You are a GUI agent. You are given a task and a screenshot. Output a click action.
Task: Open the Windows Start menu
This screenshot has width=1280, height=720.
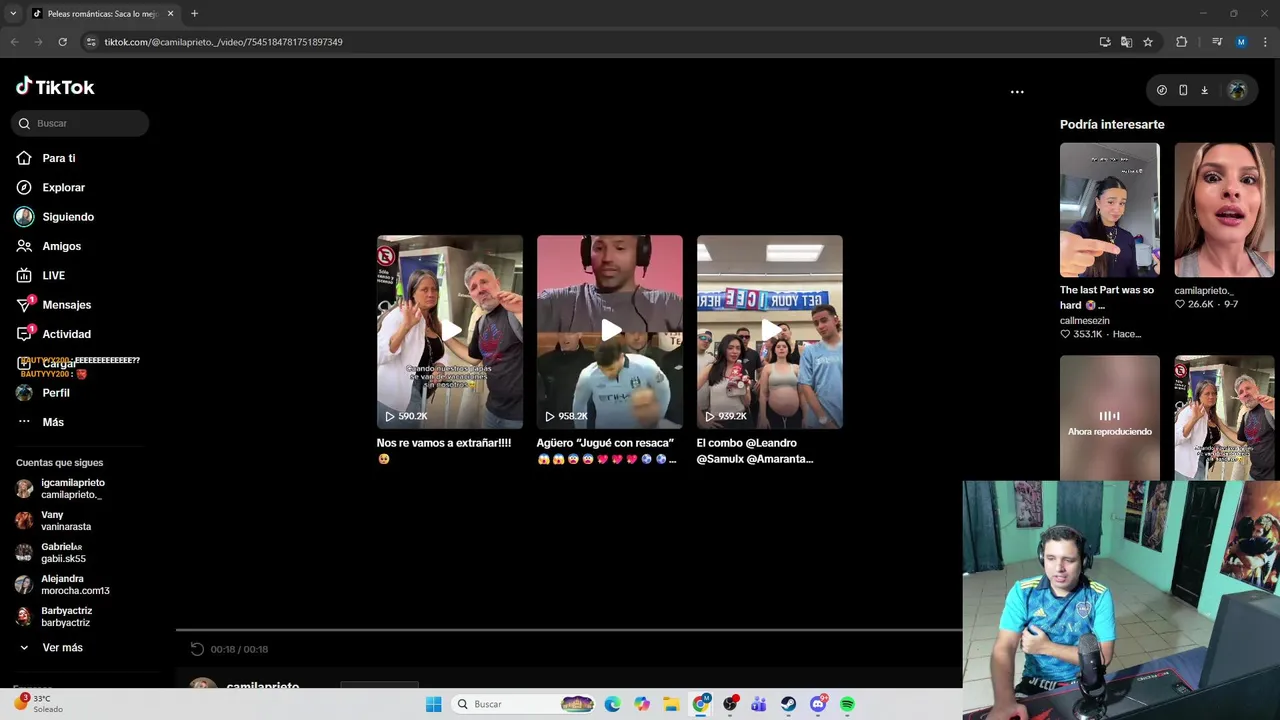[x=433, y=704]
